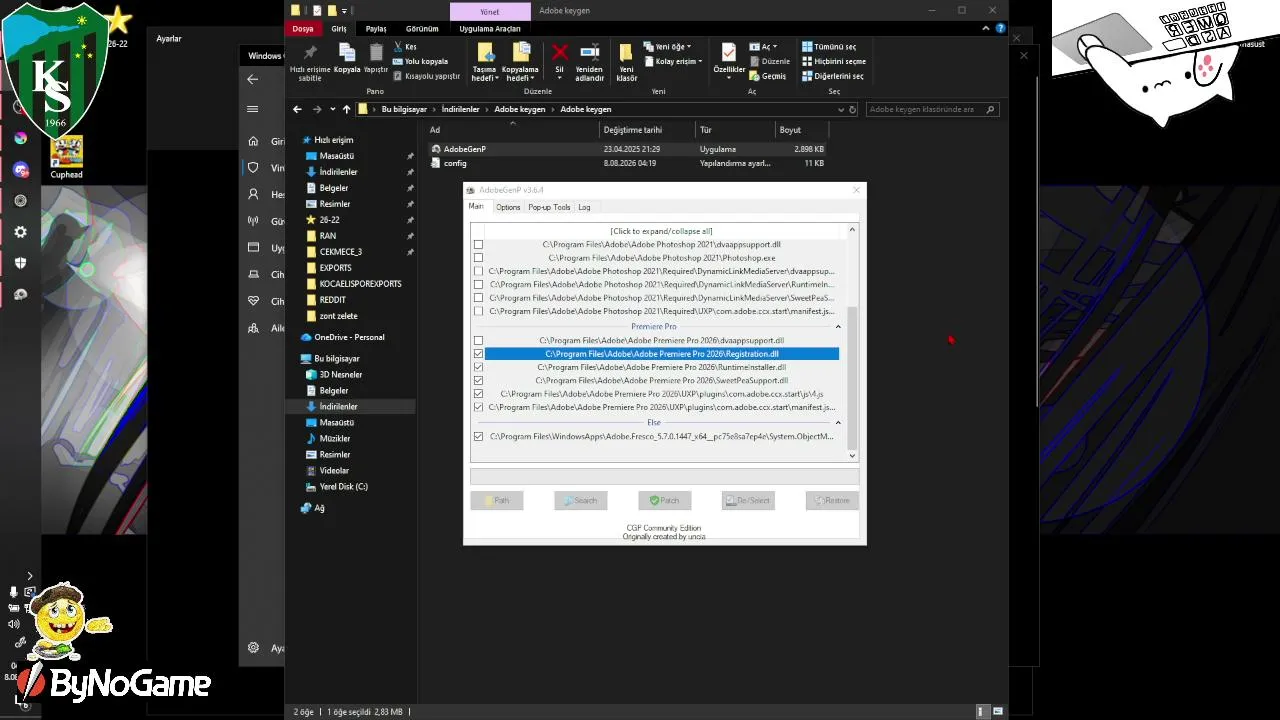The width and height of the screenshot is (1280, 720).
Task: Select the Main tab in AdobeGenP
Action: pyautogui.click(x=476, y=207)
